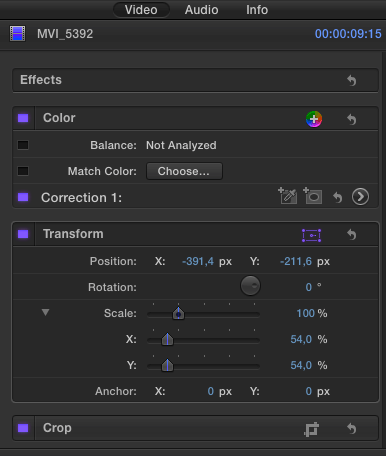
Task: Click the Scale X slider handle
Action: pyautogui.click(x=167, y=339)
